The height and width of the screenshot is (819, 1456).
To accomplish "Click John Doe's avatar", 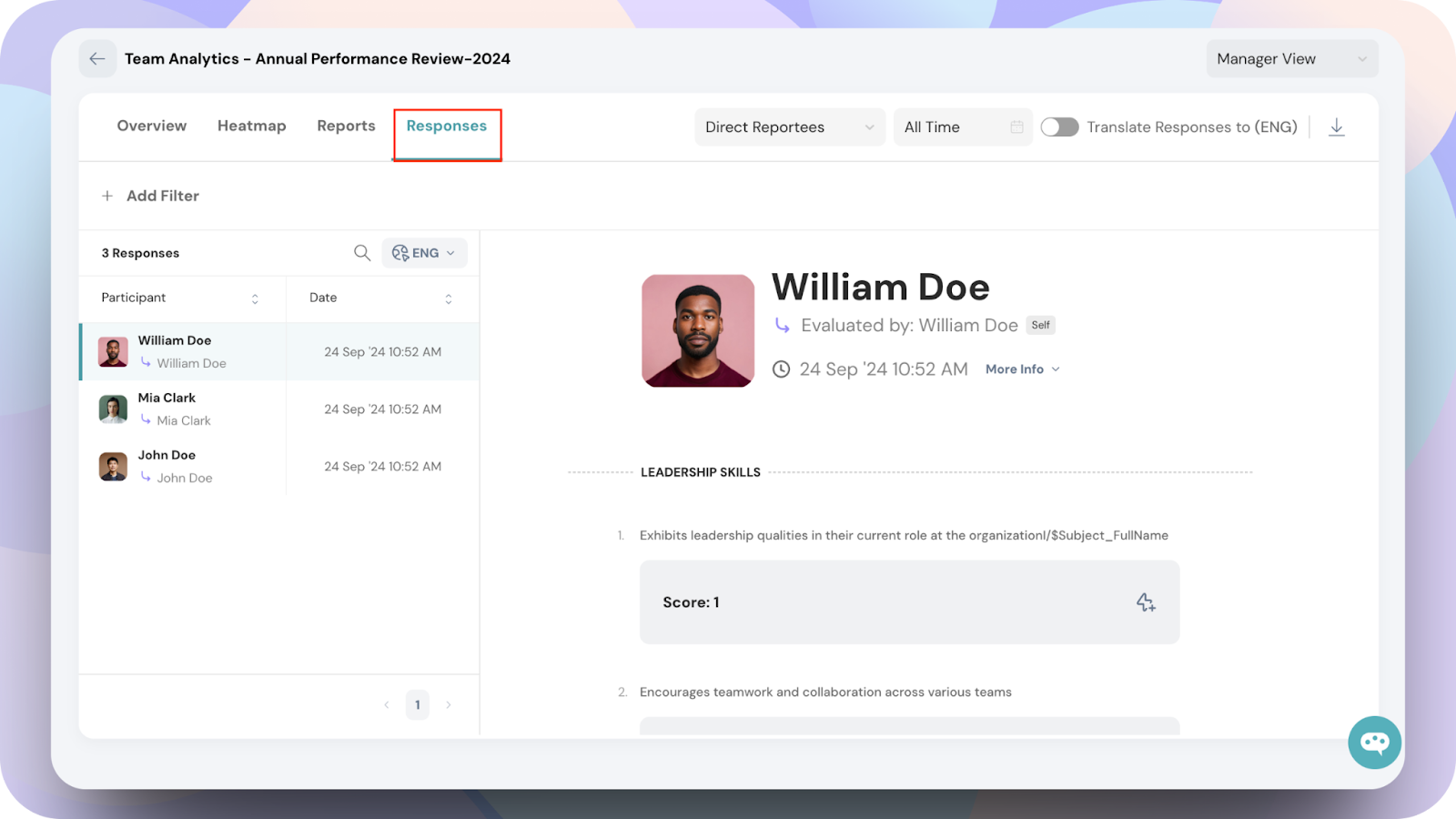I will click(x=113, y=467).
